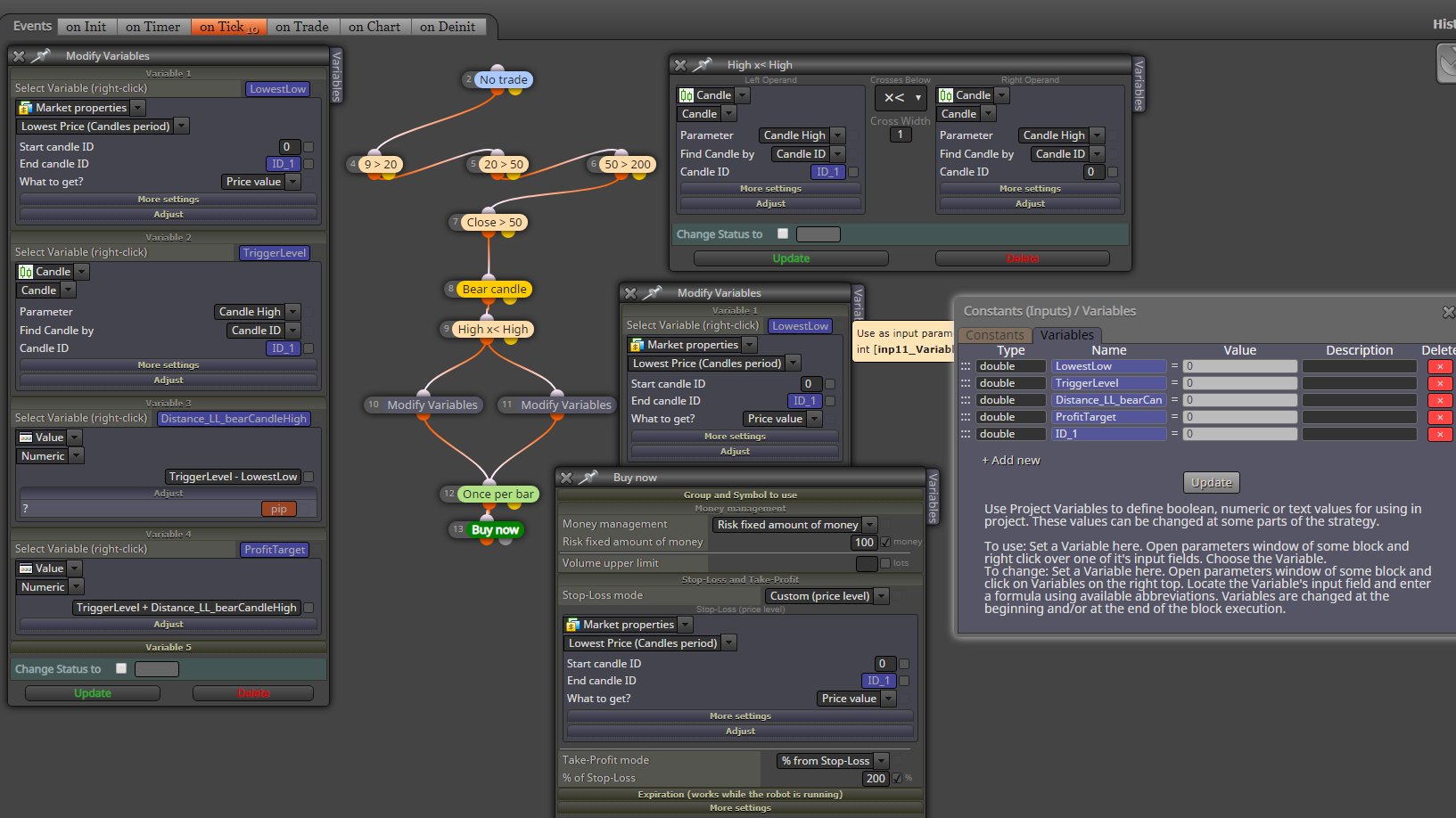Viewport: 1456px width, 818px height.
Task: Select Modify Variables block number 10
Action: [432, 405]
